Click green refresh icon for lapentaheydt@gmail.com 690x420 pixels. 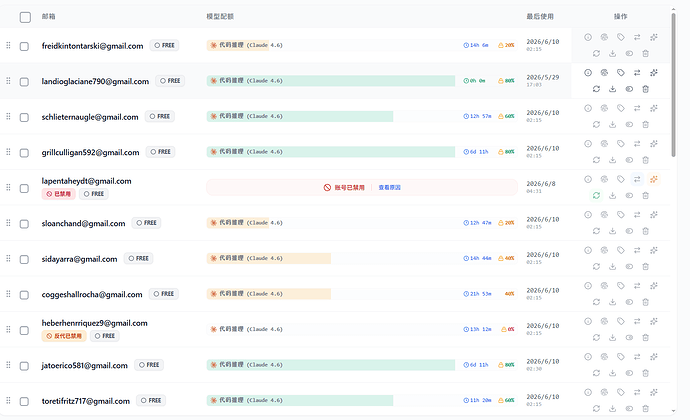tap(596, 195)
